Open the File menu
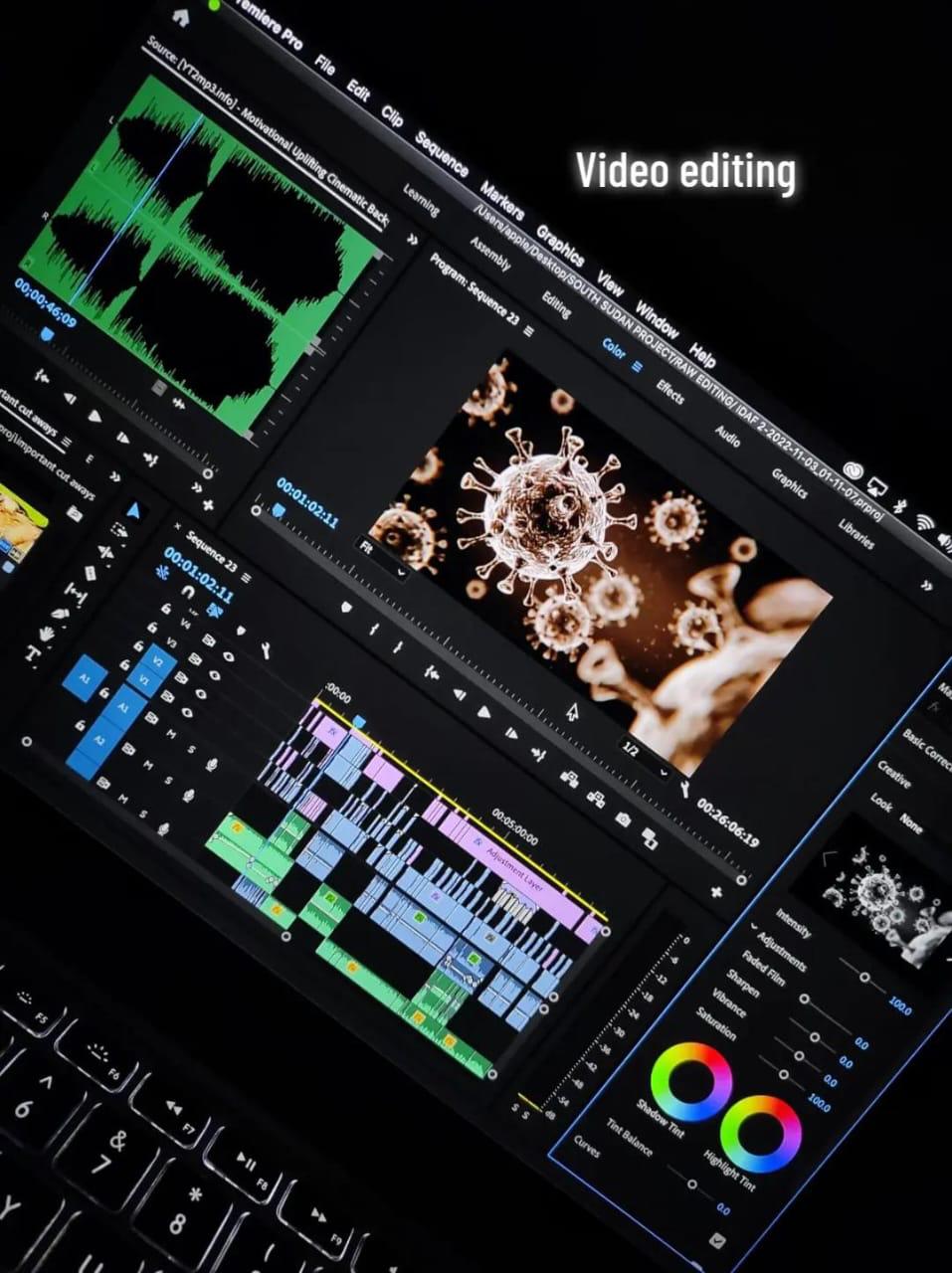The height and width of the screenshot is (1273, 952). (324, 64)
